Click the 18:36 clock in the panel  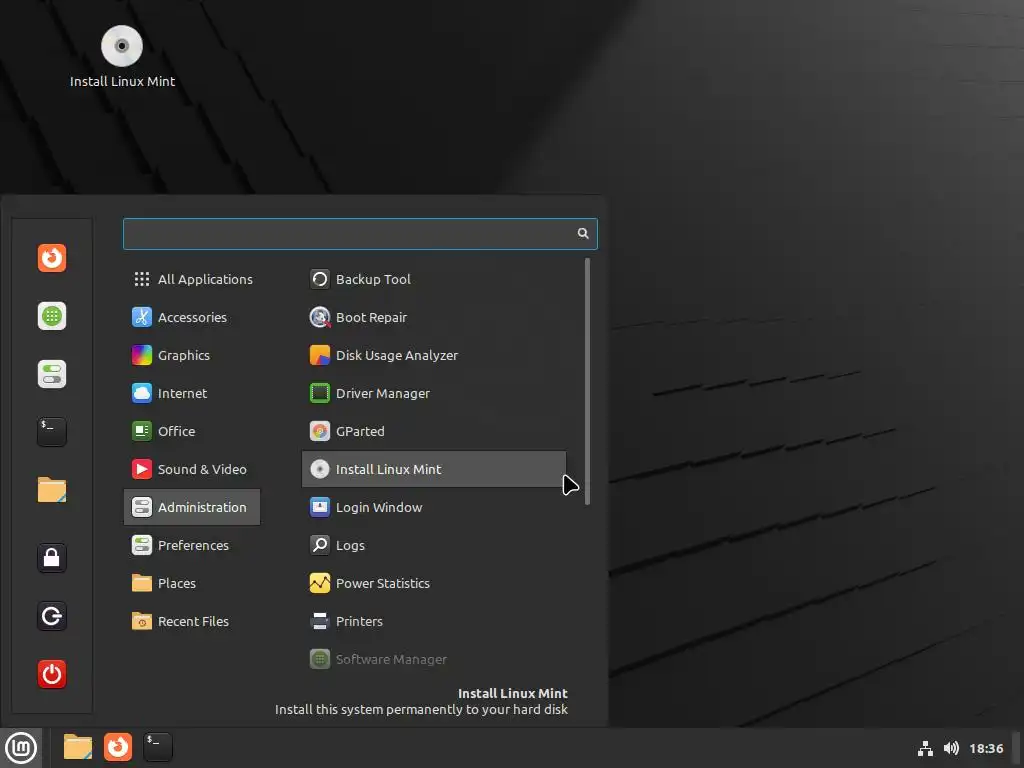pyautogui.click(x=986, y=748)
